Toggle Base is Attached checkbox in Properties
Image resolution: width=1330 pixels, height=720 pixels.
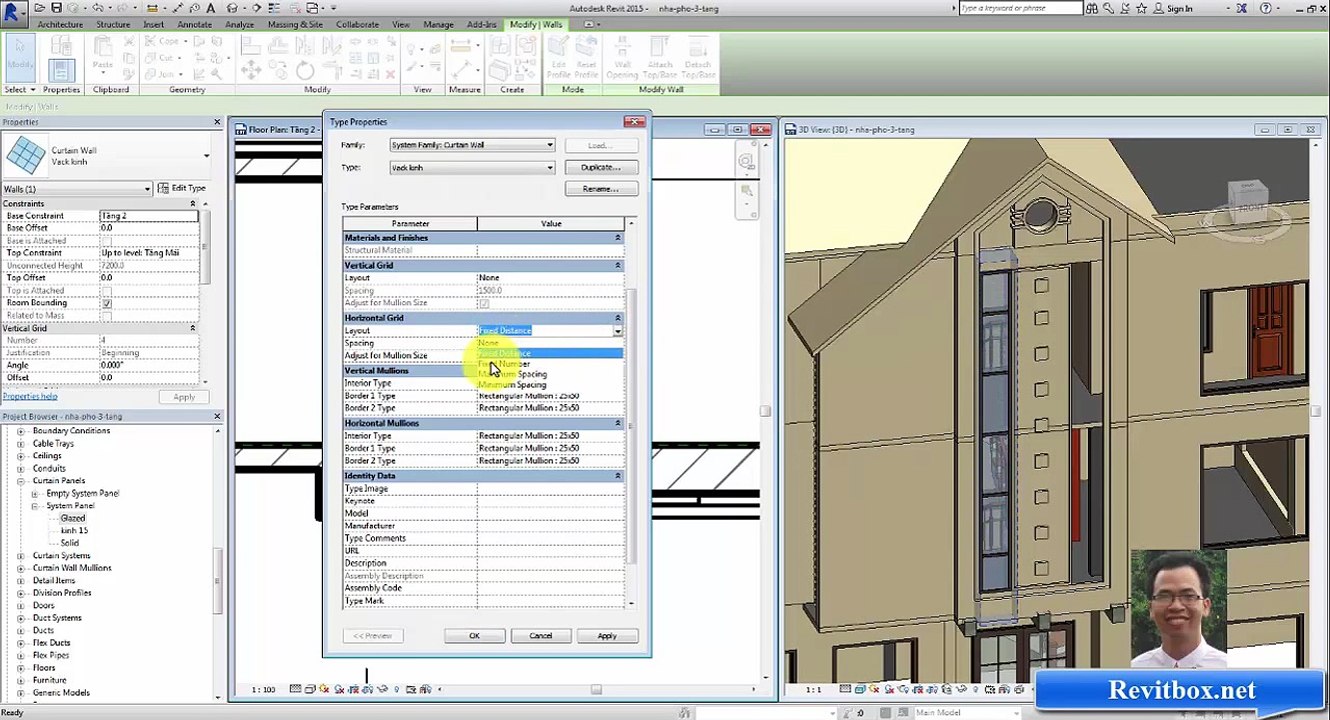pyautogui.click(x=106, y=241)
